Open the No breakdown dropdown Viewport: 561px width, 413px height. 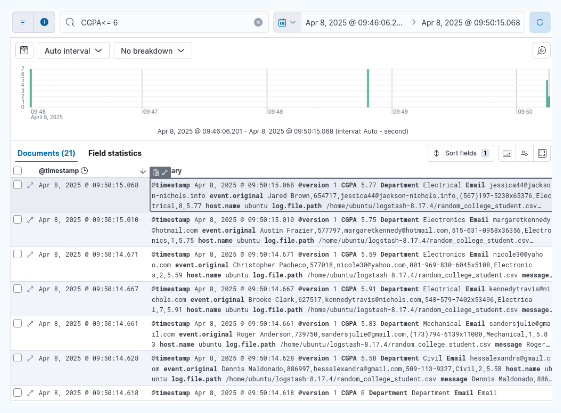pos(153,51)
